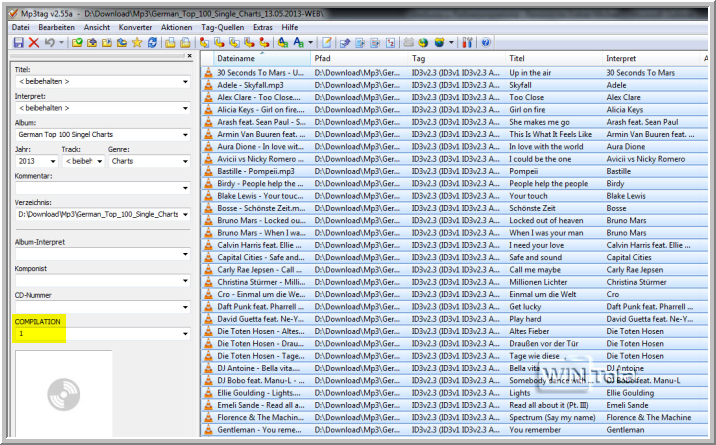Click the red X remove tag icon
Viewport: 716px width, 445px height.
pos(34,43)
